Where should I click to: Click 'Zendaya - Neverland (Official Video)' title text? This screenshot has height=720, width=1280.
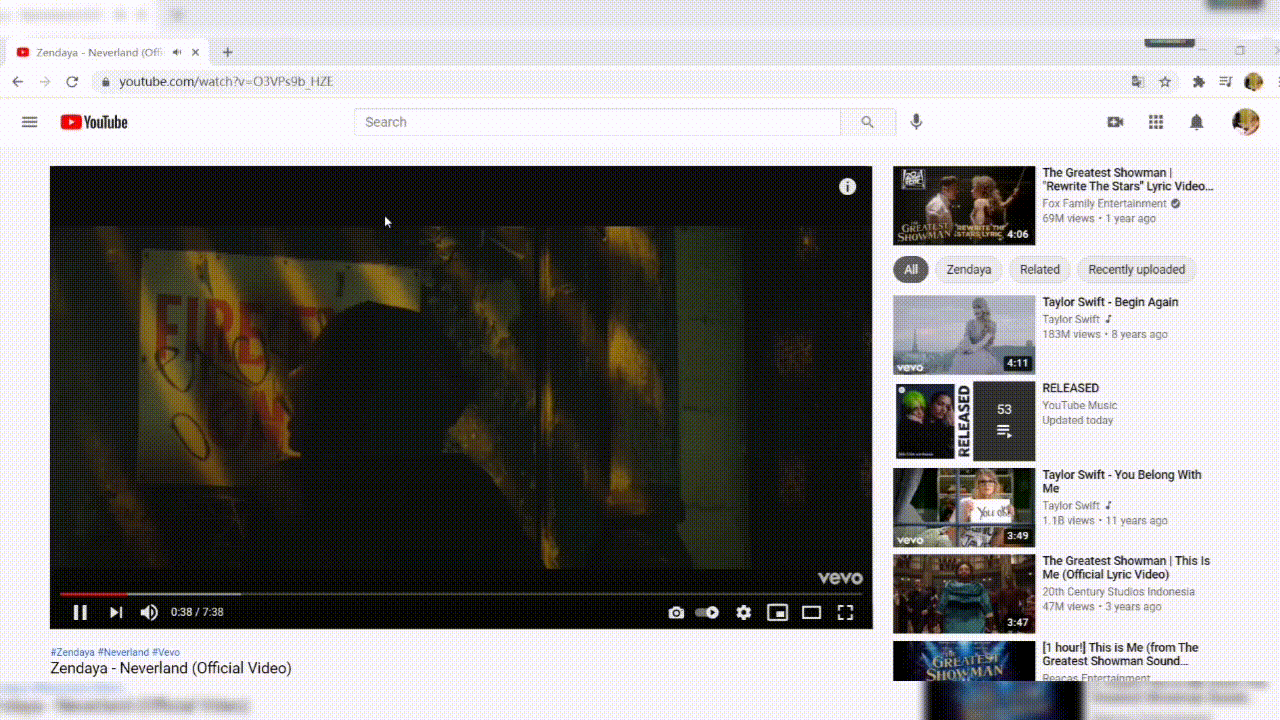171,668
